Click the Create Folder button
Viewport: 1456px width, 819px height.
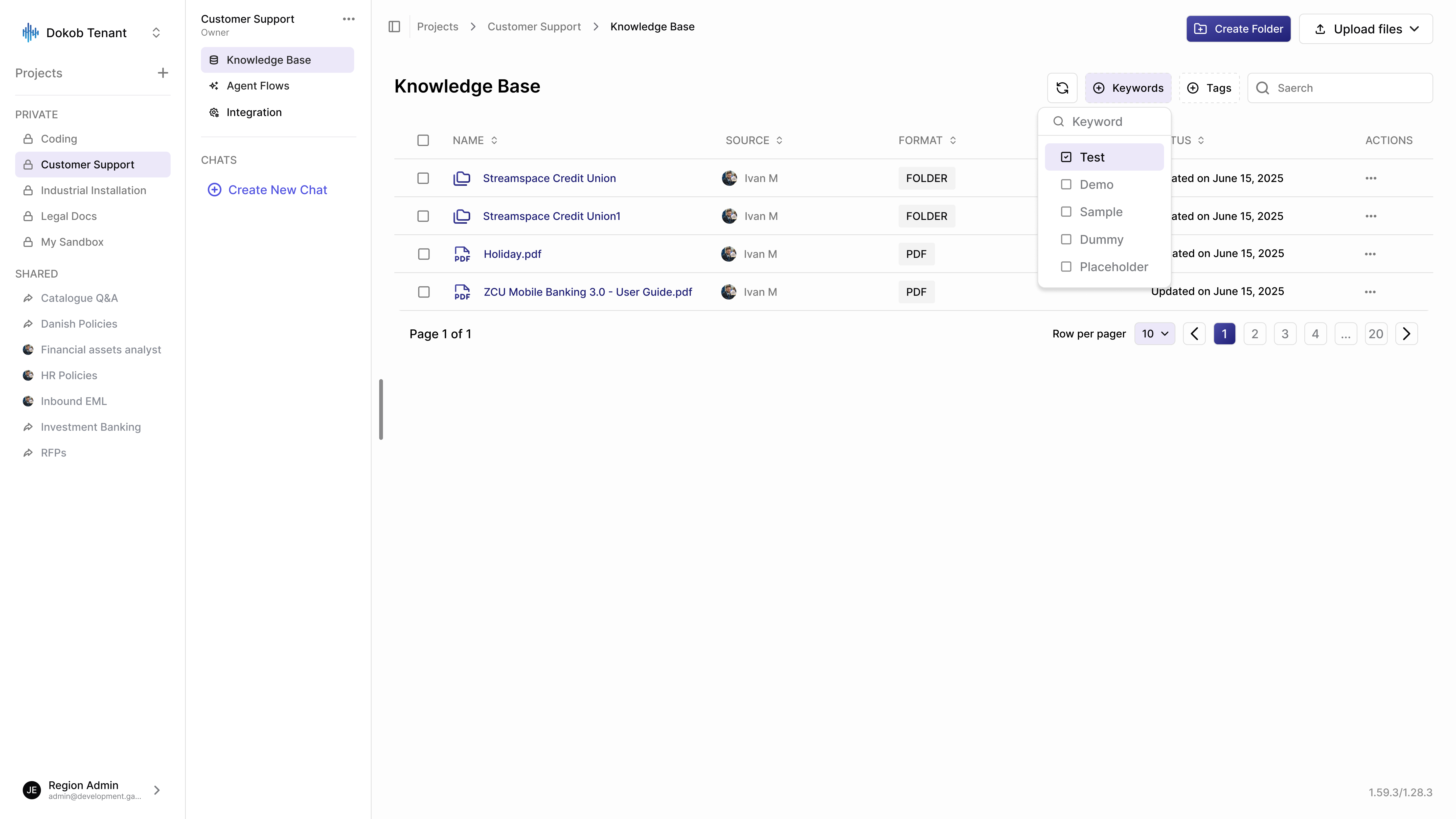[x=1238, y=29]
